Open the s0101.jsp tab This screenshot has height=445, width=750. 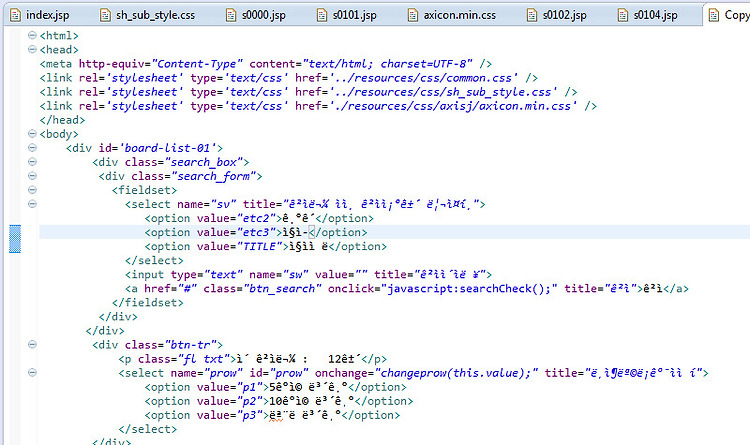click(x=347, y=15)
